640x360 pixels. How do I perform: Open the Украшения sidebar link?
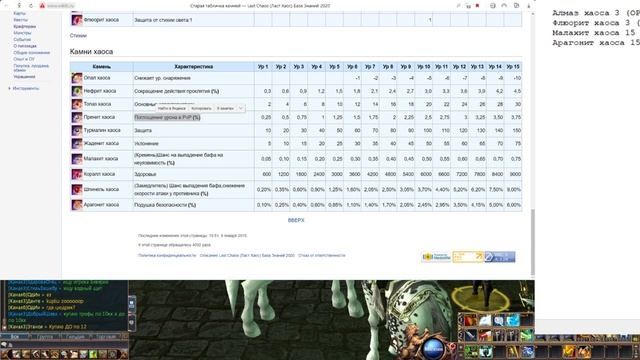point(24,77)
